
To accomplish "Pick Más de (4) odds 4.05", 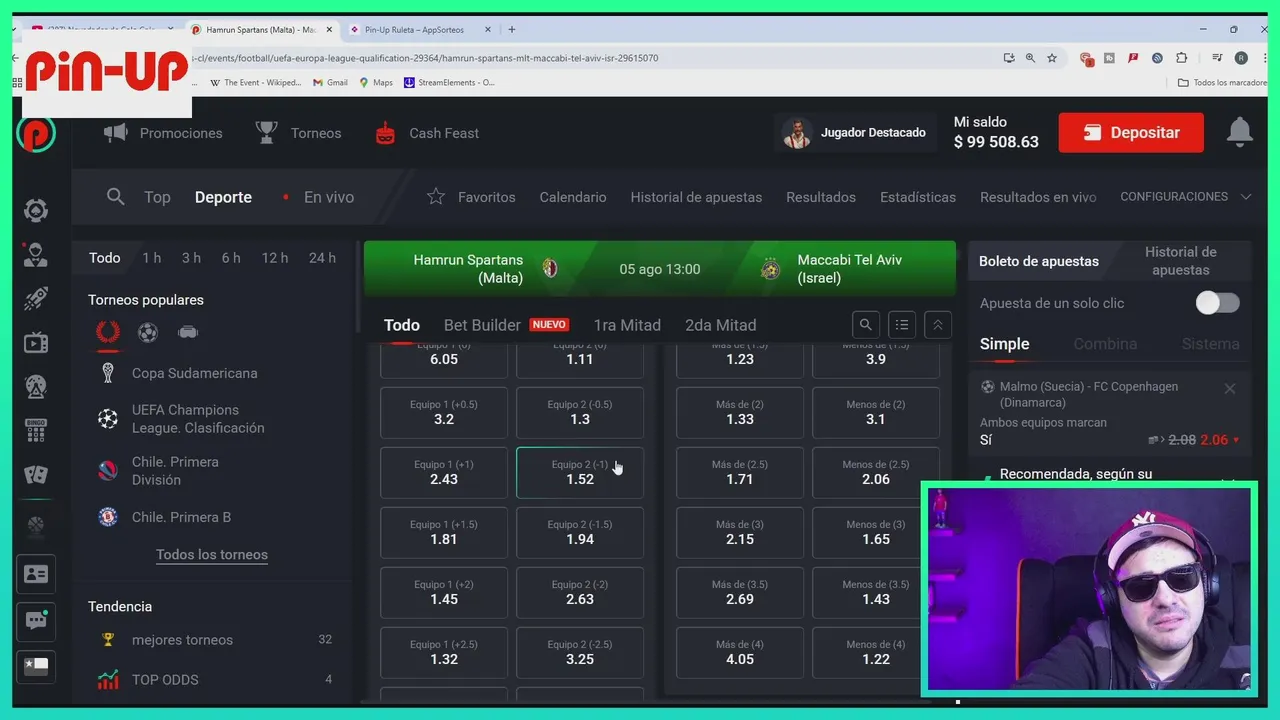I will point(740,652).
